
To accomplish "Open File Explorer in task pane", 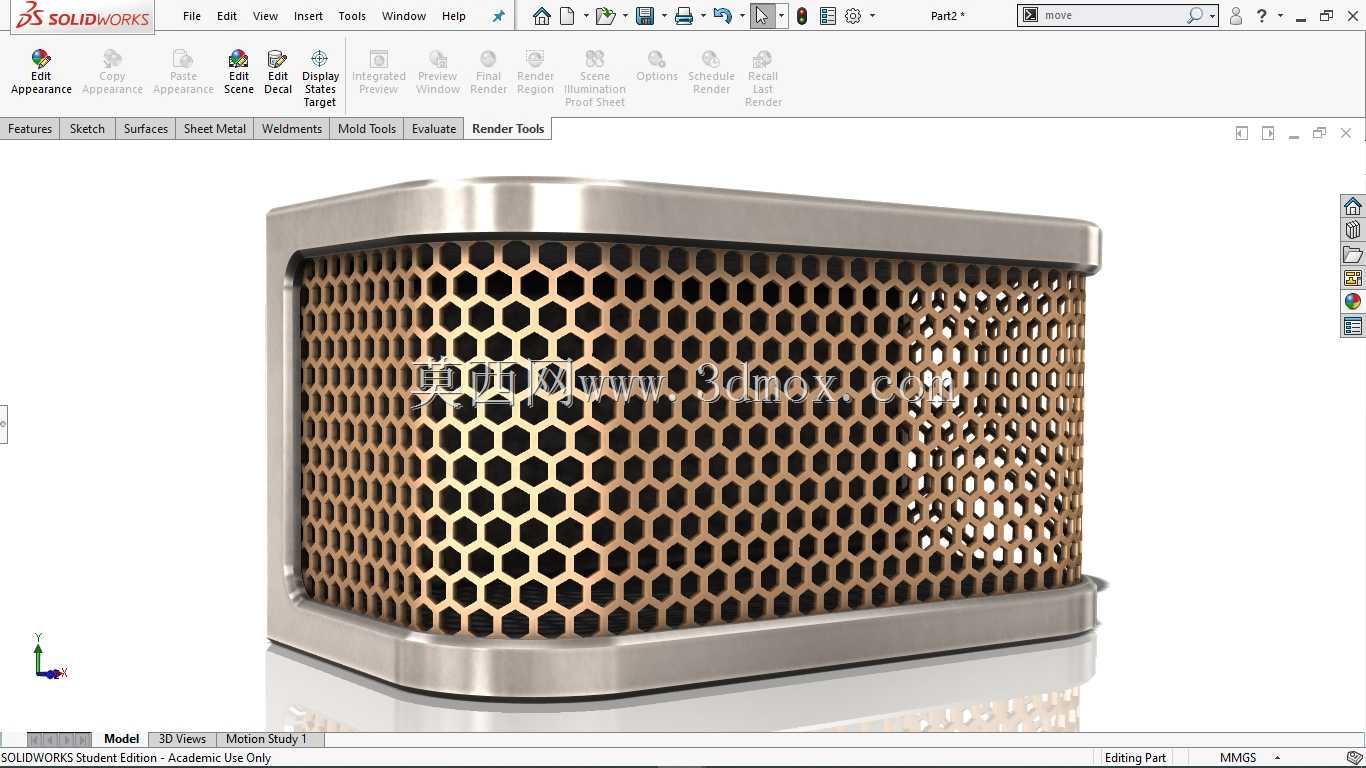I will click(1353, 254).
